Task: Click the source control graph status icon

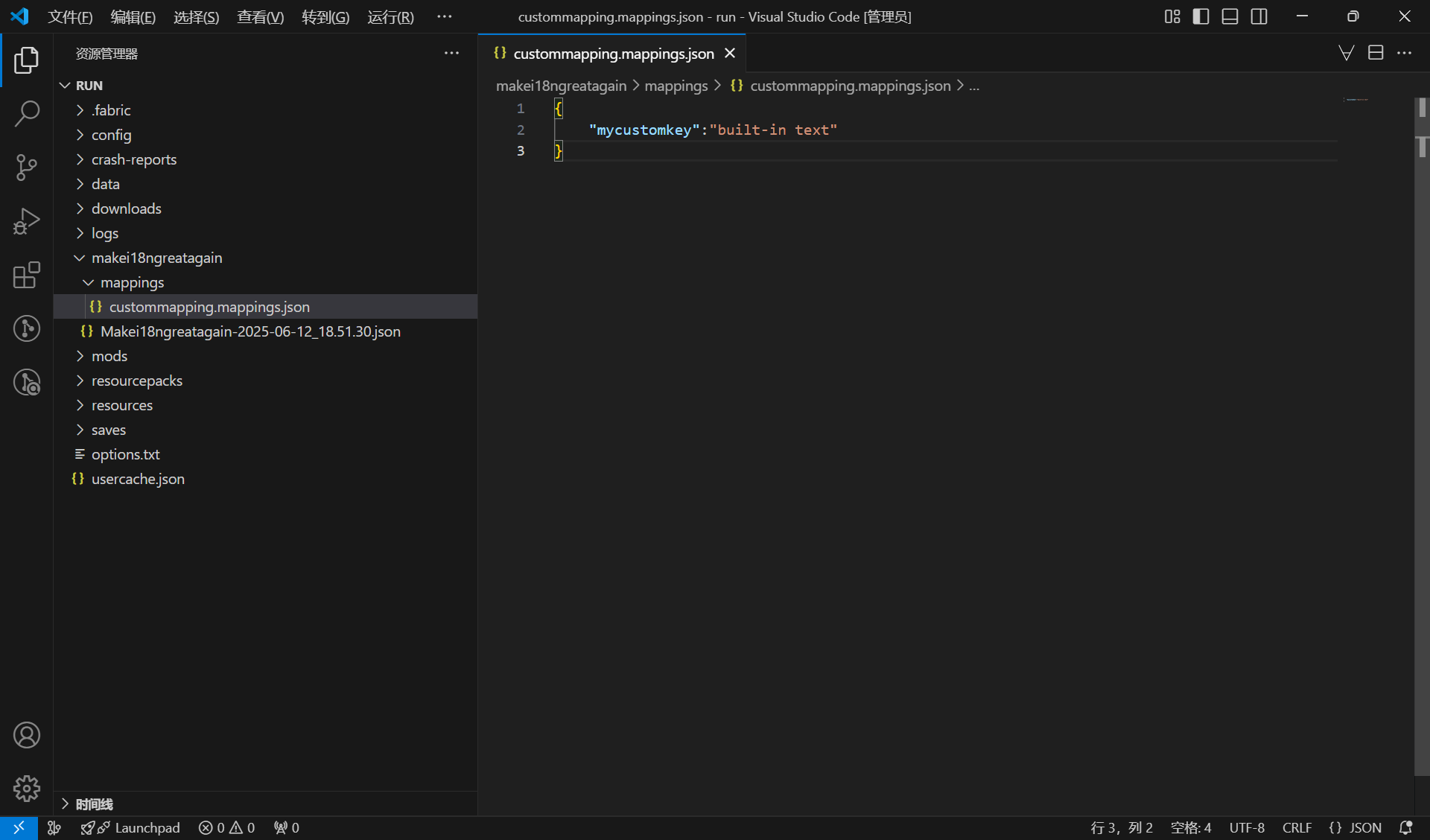Action: [x=54, y=828]
